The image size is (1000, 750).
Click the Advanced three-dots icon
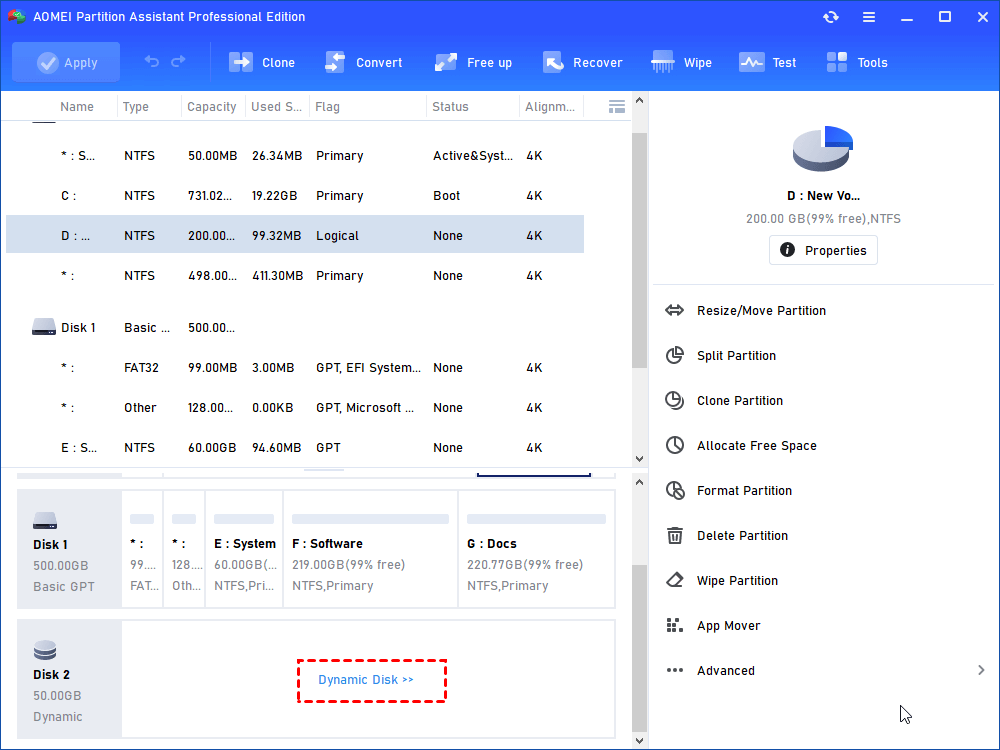pos(675,670)
